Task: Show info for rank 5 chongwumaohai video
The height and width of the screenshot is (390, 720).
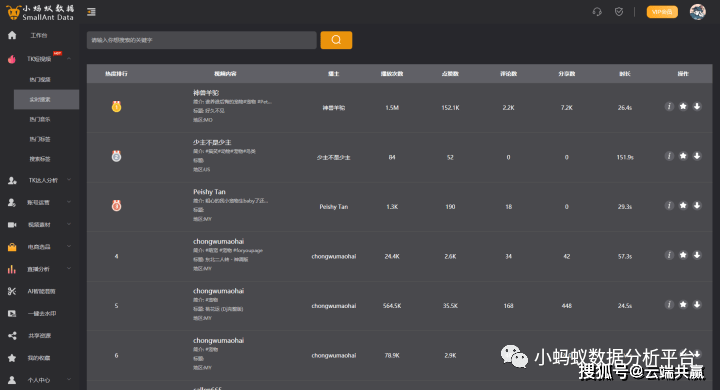Action: [669, 305]
